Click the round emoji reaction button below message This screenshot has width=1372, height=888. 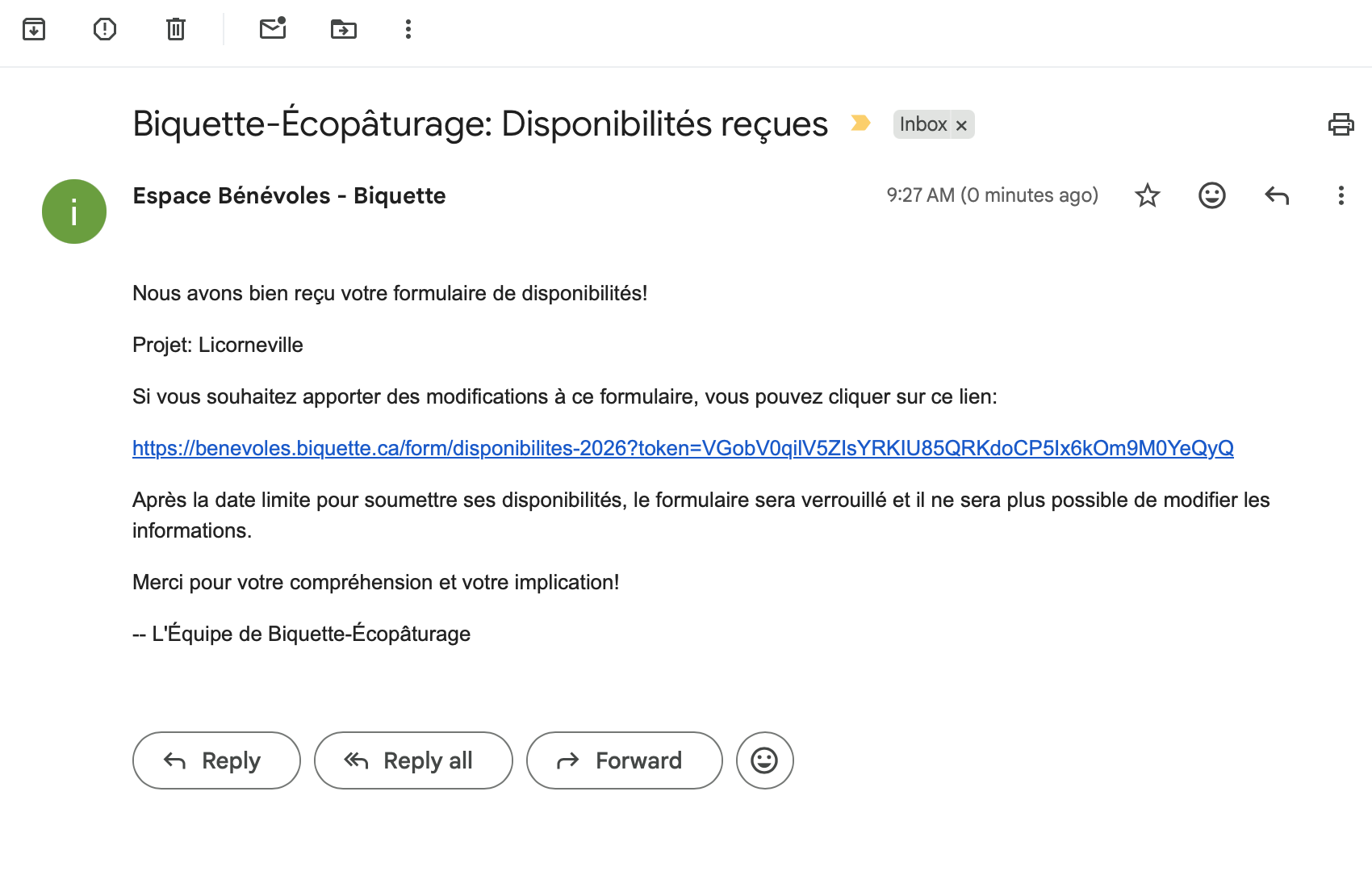pos(764,760)
